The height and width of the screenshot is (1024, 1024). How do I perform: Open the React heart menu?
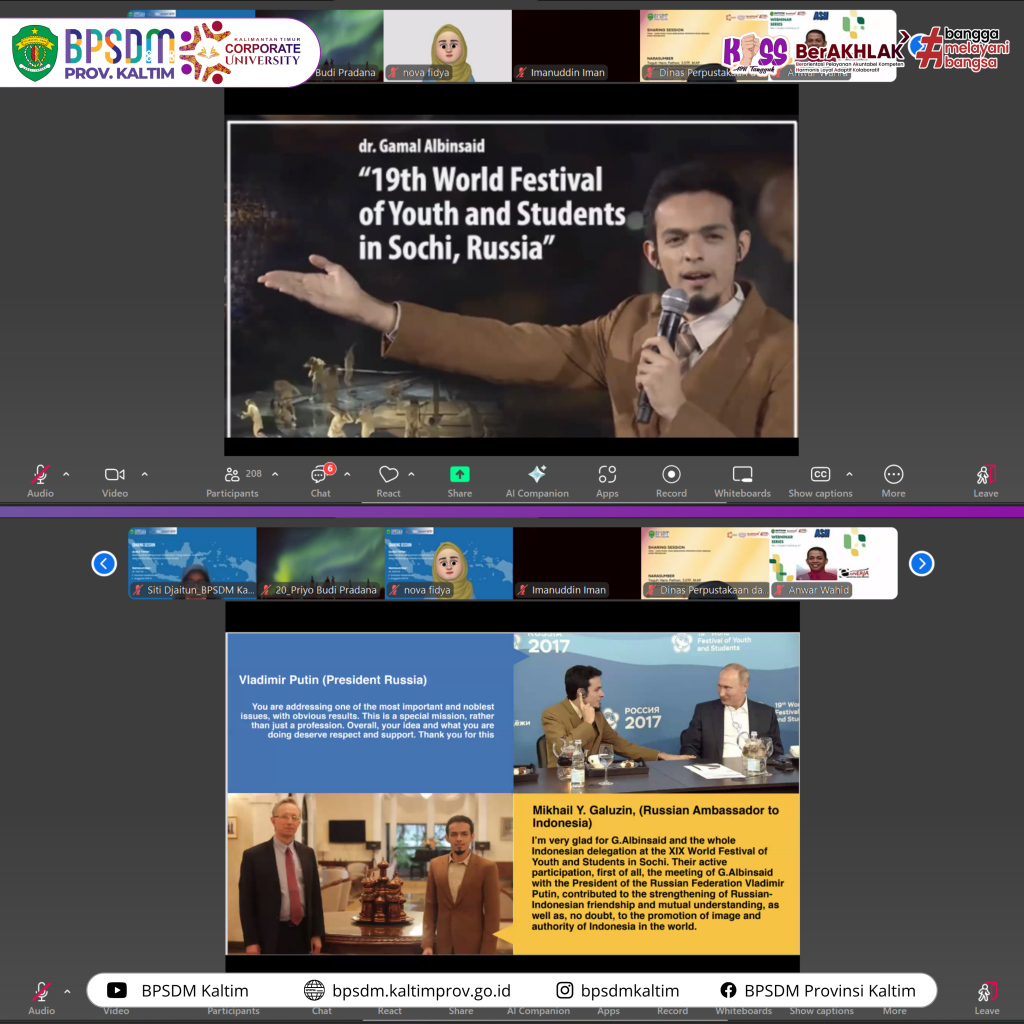(389, 481)
